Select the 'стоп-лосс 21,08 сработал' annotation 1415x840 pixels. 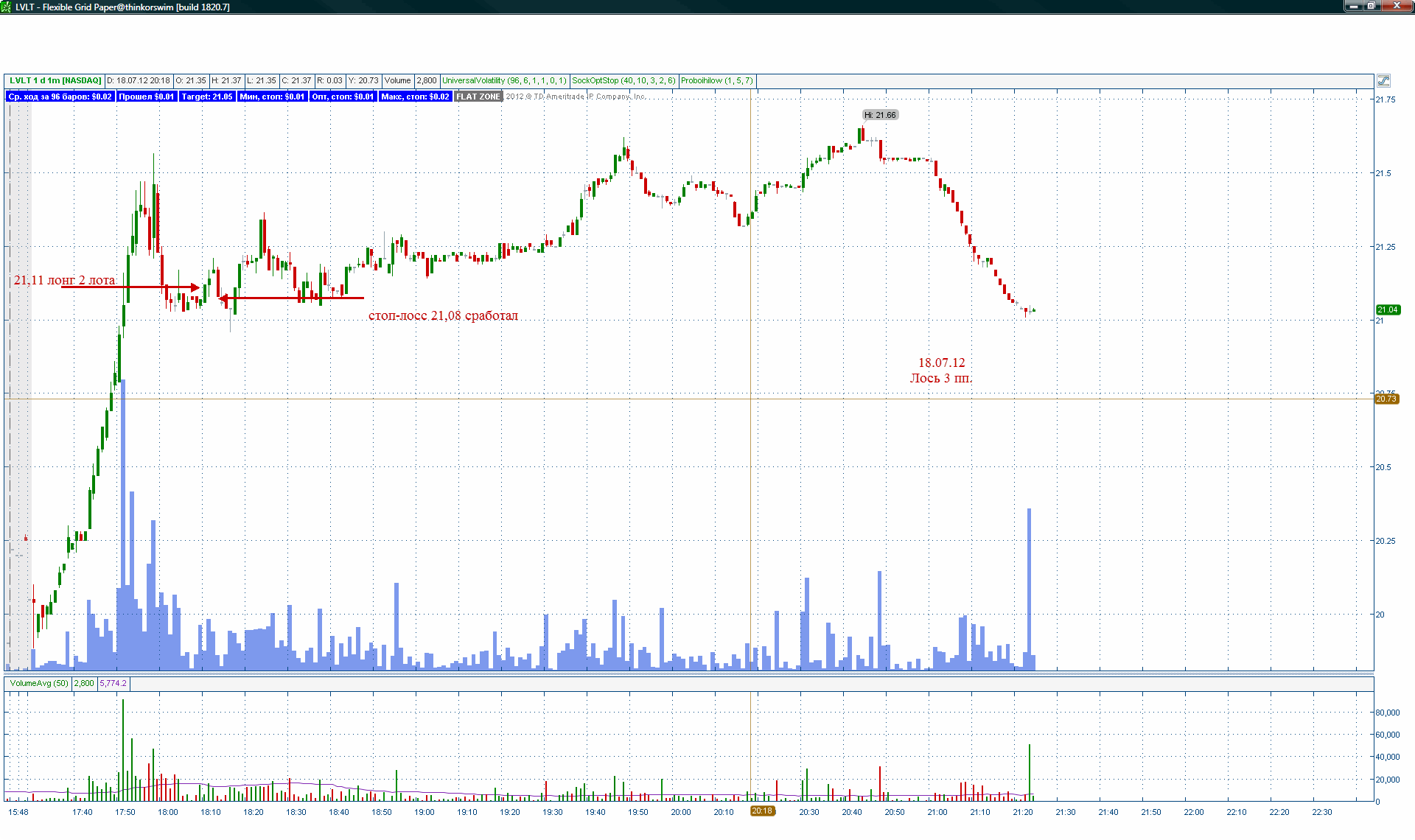[443, 315]
